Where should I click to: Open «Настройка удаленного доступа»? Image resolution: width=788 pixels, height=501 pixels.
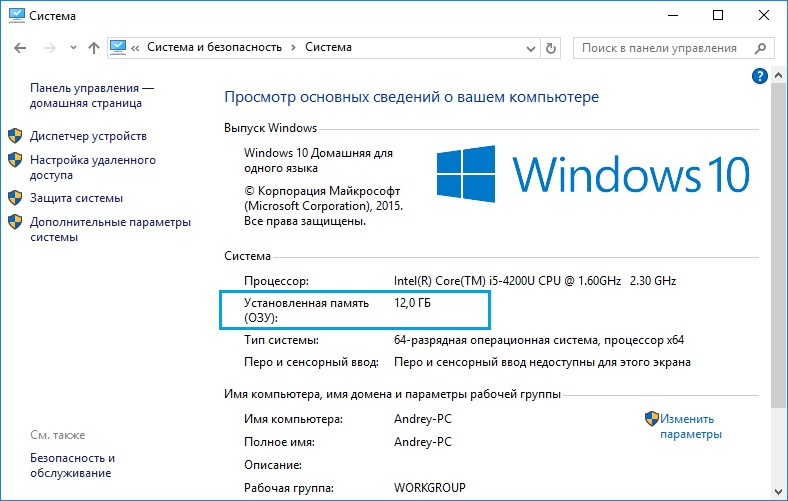pos(92,167)
